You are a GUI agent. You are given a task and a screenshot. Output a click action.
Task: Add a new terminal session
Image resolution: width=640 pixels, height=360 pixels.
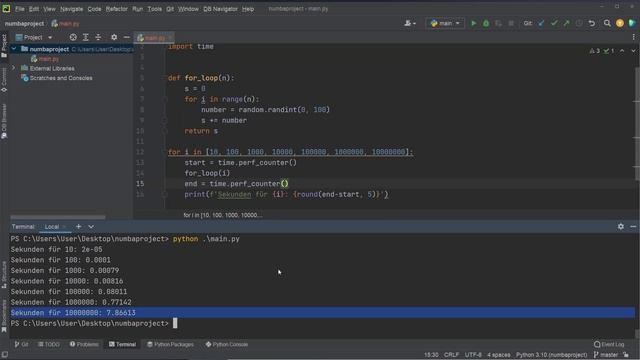click(78, 227)
